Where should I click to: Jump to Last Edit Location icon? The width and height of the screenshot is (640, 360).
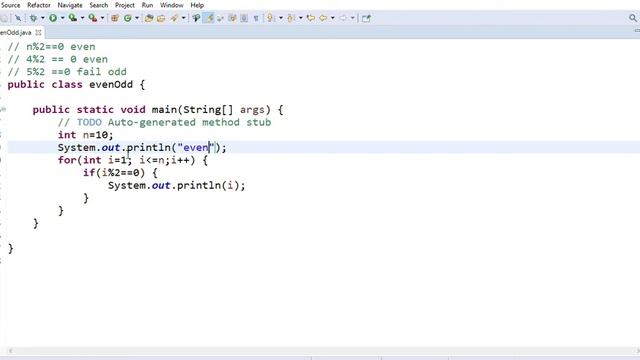pos(311,18)
